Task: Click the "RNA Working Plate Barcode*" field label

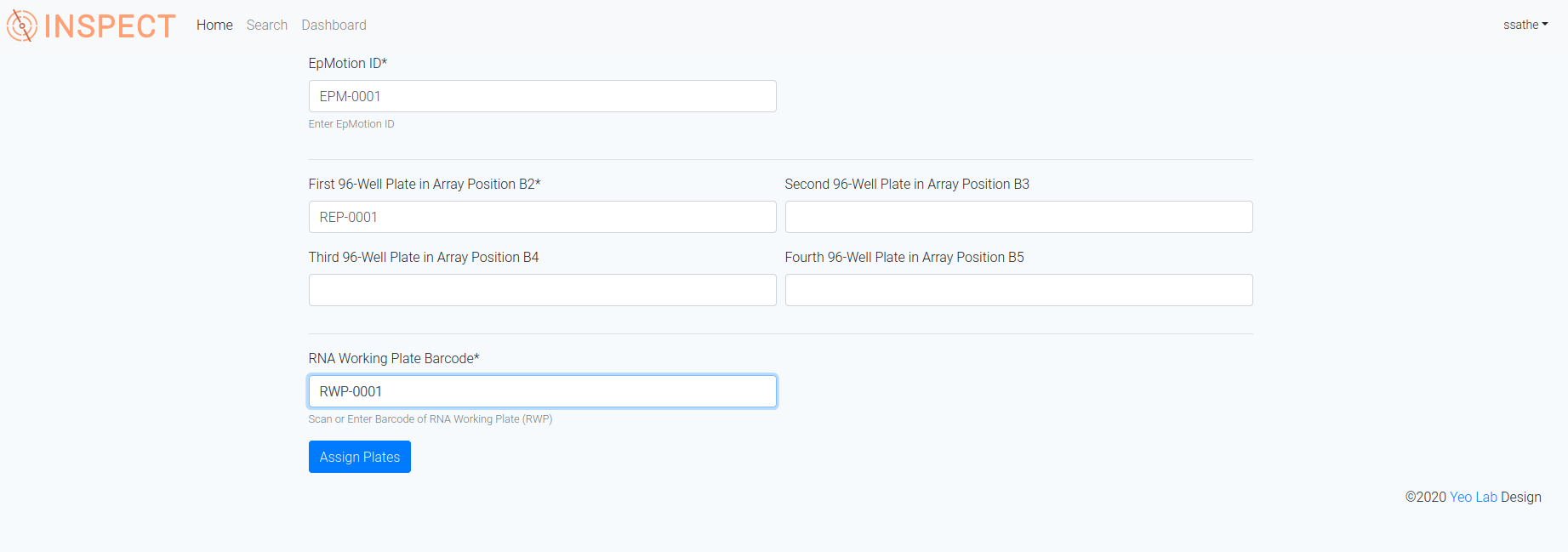Action: pyautogui.click(x=394, y=358)
